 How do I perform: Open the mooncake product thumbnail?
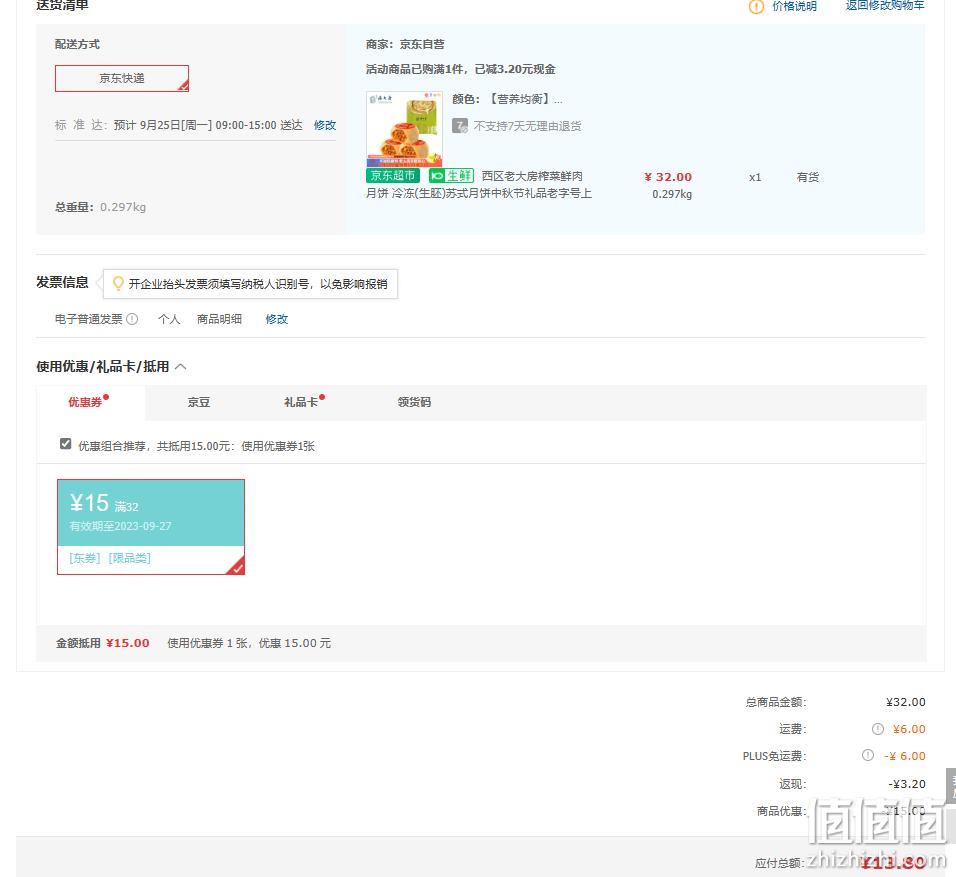404,129
